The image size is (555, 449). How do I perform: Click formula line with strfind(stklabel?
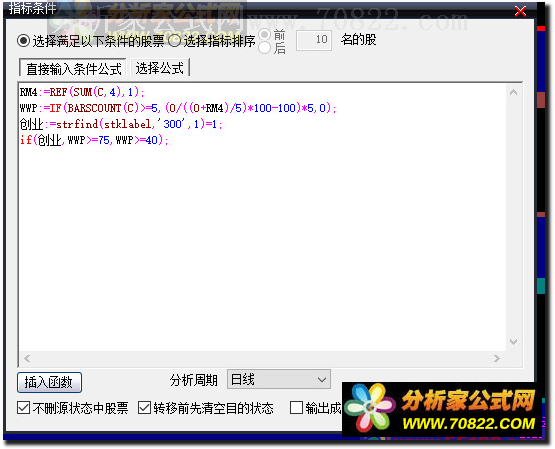click(121, 124)
